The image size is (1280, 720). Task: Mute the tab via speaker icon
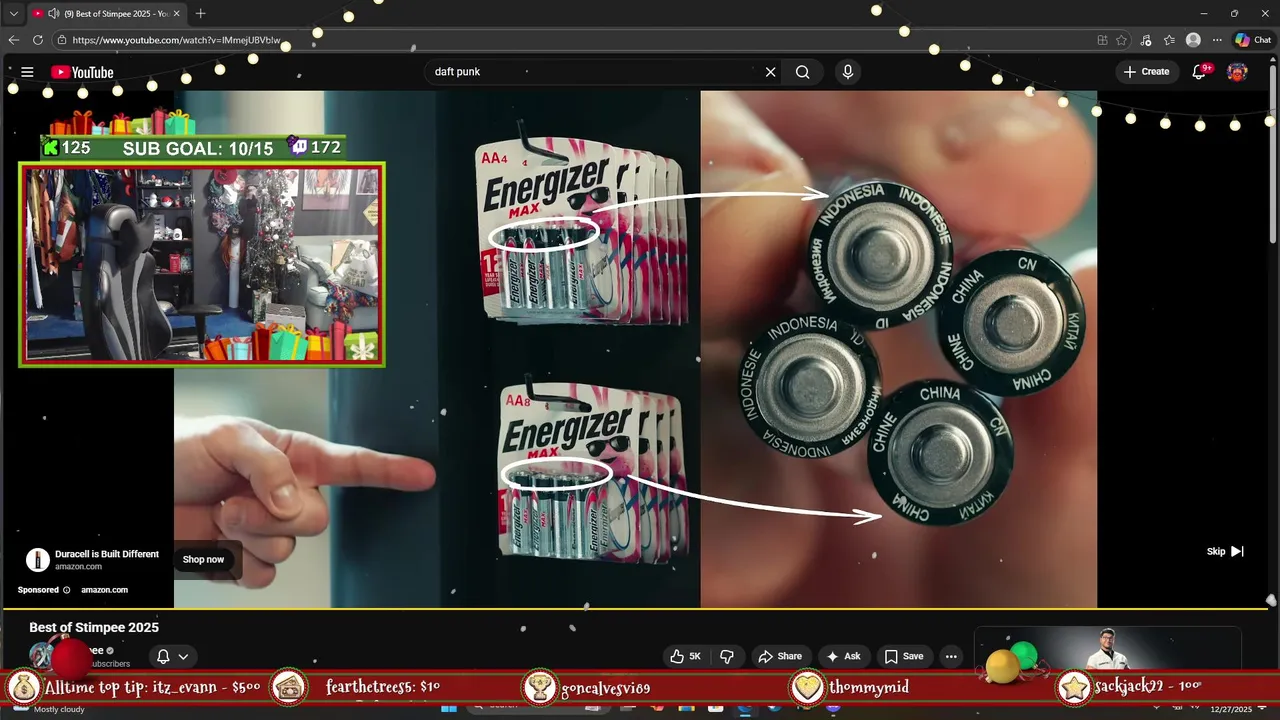pos(53,13)
